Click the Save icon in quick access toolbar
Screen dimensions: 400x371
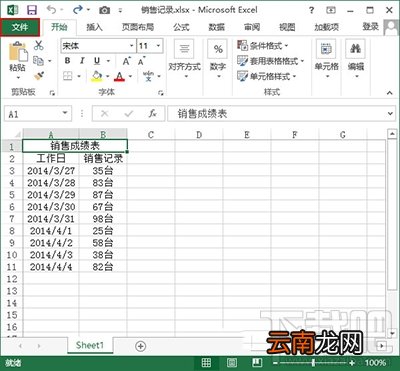[32, 10]
